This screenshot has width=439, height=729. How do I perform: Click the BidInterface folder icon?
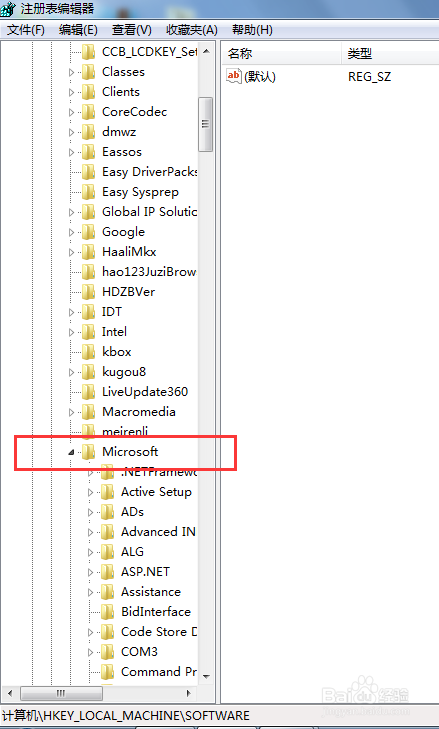pyautogui.click(x=107, y=611)
